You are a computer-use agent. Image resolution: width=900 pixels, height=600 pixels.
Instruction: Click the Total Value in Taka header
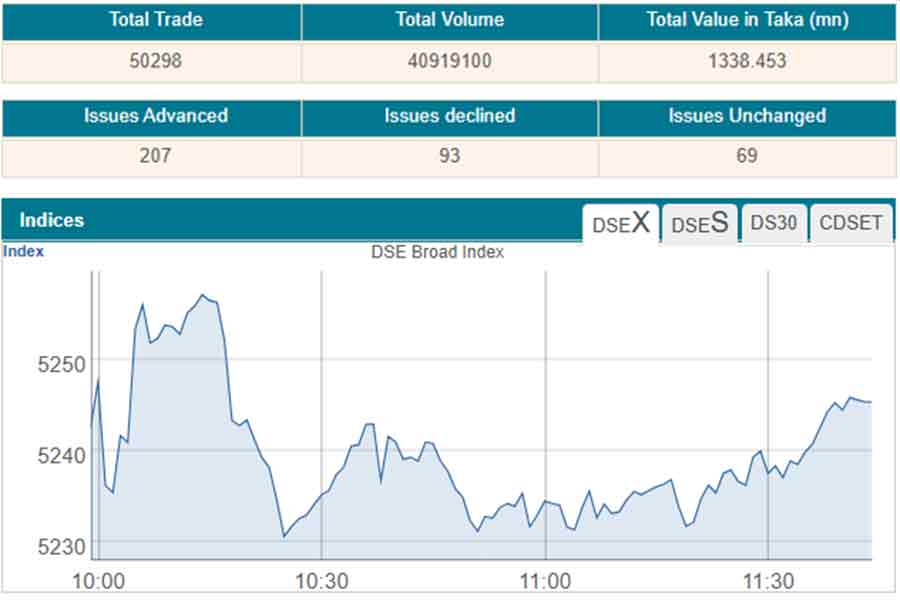(746, 20)
